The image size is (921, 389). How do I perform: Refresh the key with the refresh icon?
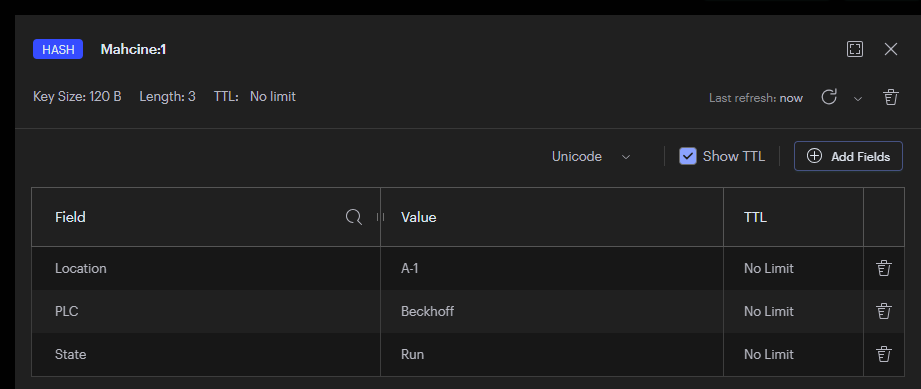(x=829, y=97)
